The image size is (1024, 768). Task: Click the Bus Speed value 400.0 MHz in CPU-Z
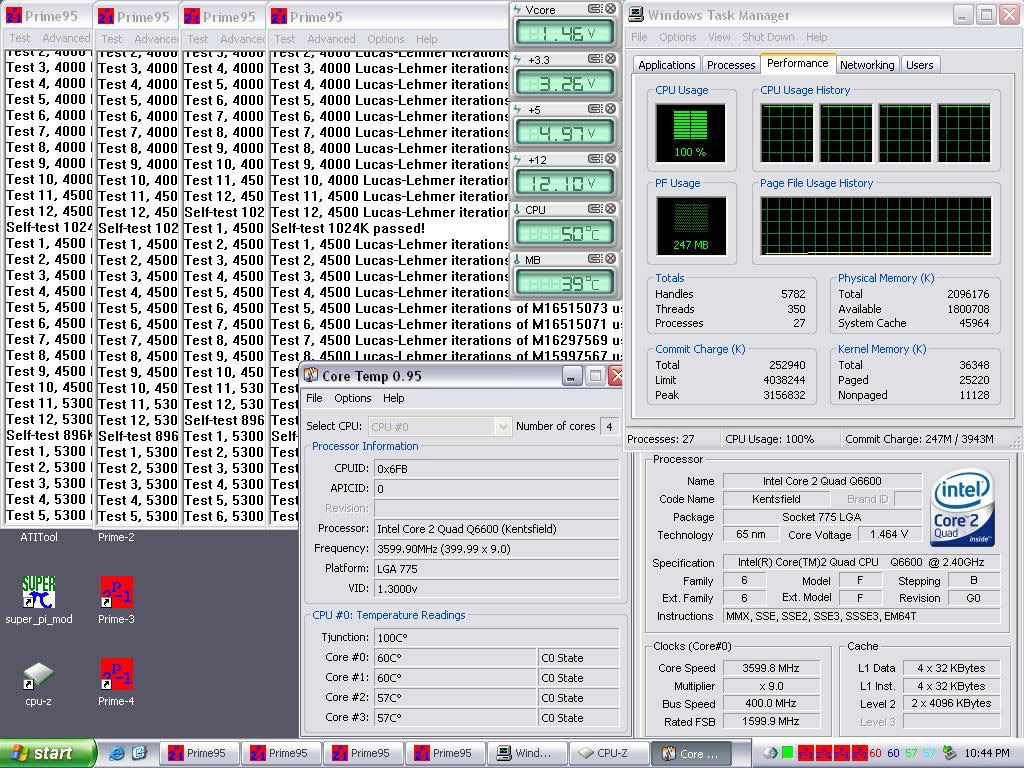pos(770,703)
